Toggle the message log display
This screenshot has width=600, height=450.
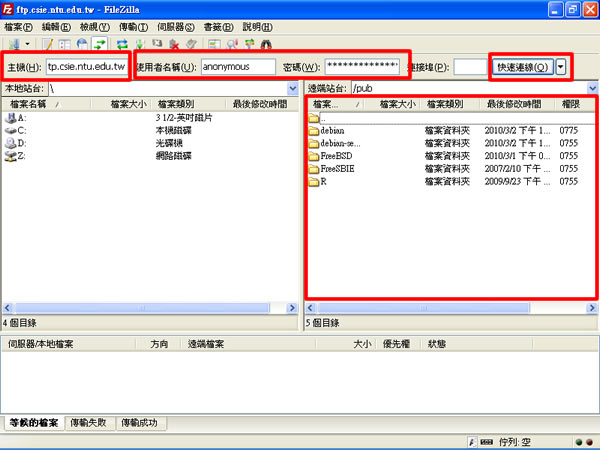48,44
